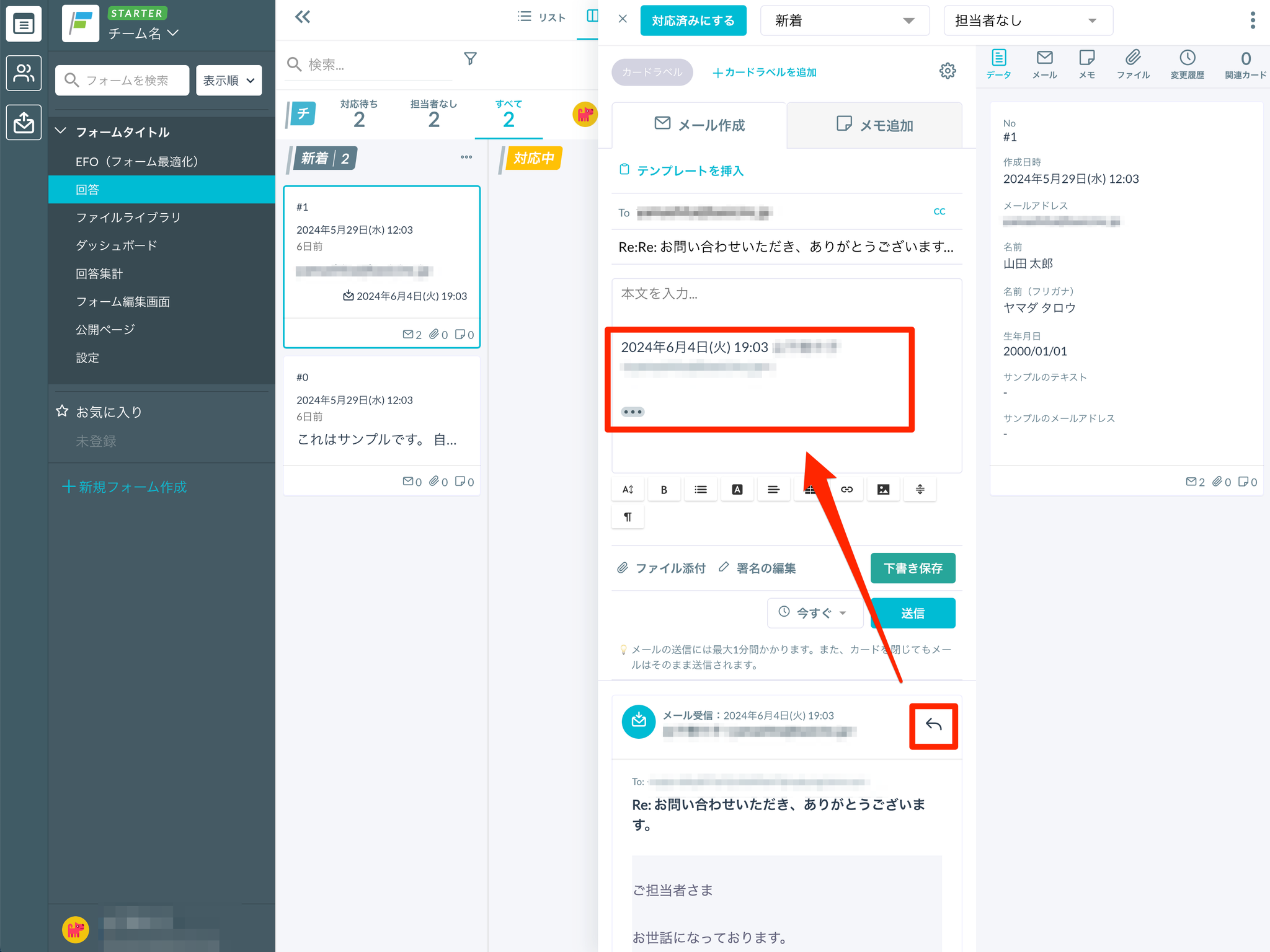
Task: Open the 変更履歴 tab
Action: [x=1187, y=64]
